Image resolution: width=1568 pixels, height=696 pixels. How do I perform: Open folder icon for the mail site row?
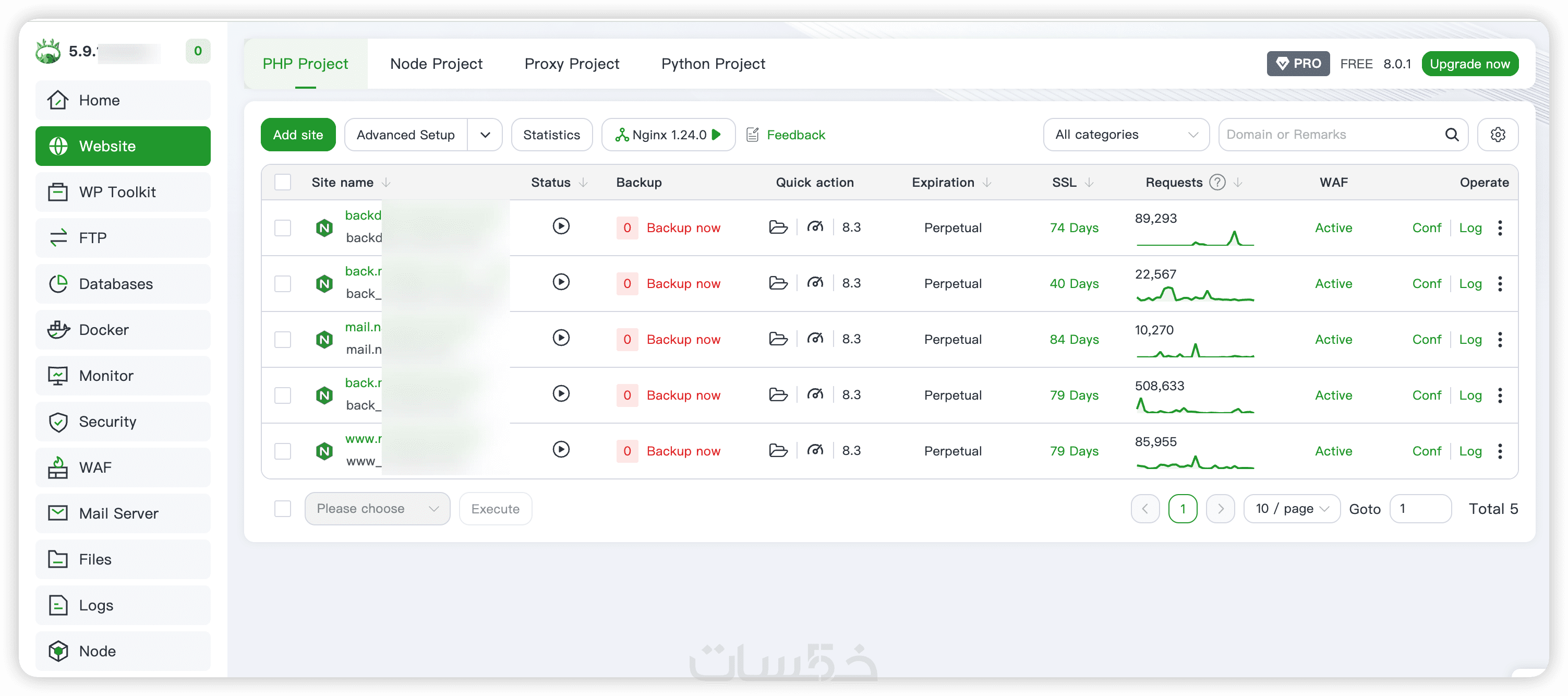[x=778, y=339]
